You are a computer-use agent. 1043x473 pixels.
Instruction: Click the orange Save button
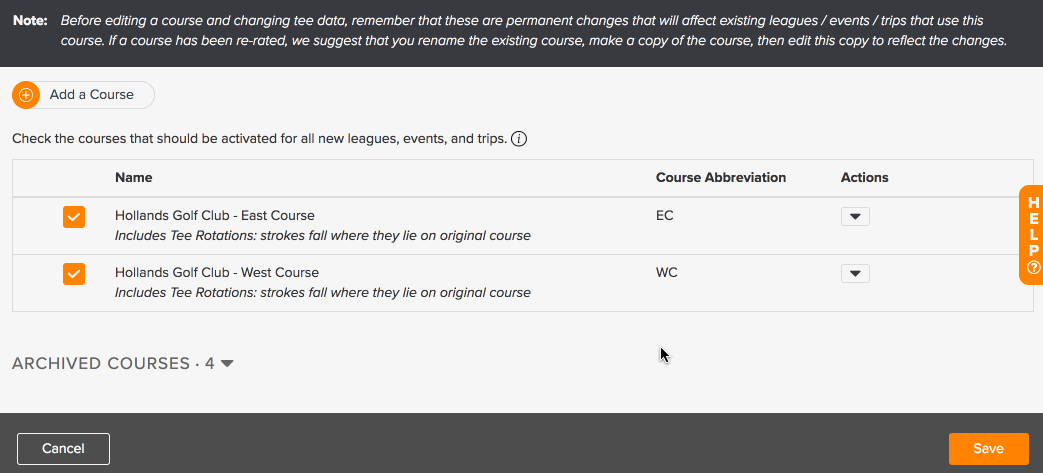pos(988,449)
